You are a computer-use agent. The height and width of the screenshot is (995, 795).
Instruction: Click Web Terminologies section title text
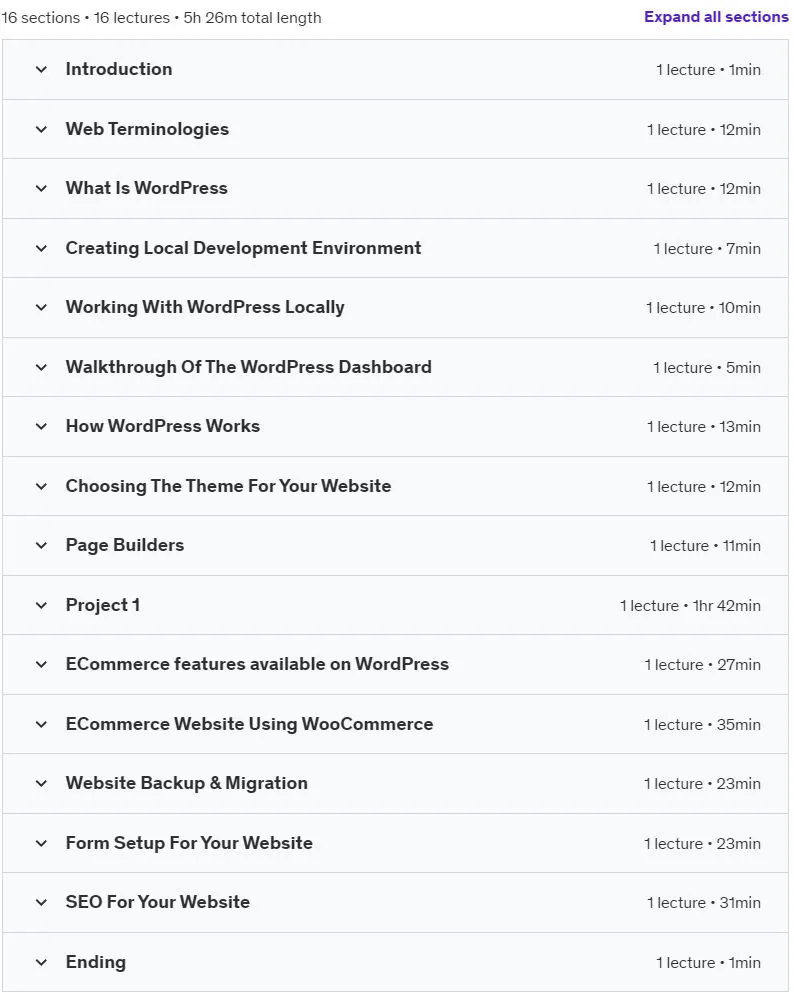(x=147, y=129)
